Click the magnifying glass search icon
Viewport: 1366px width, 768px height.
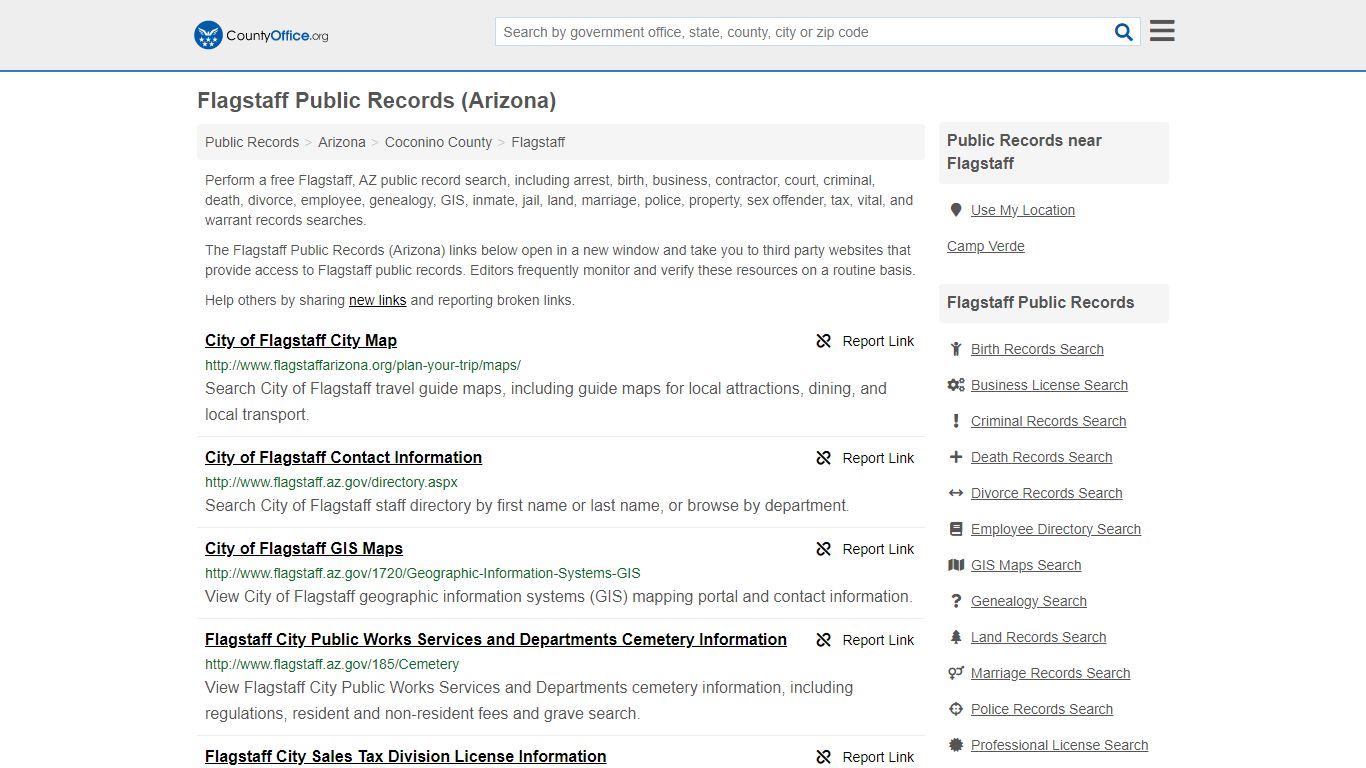[x=1124, y=32]
